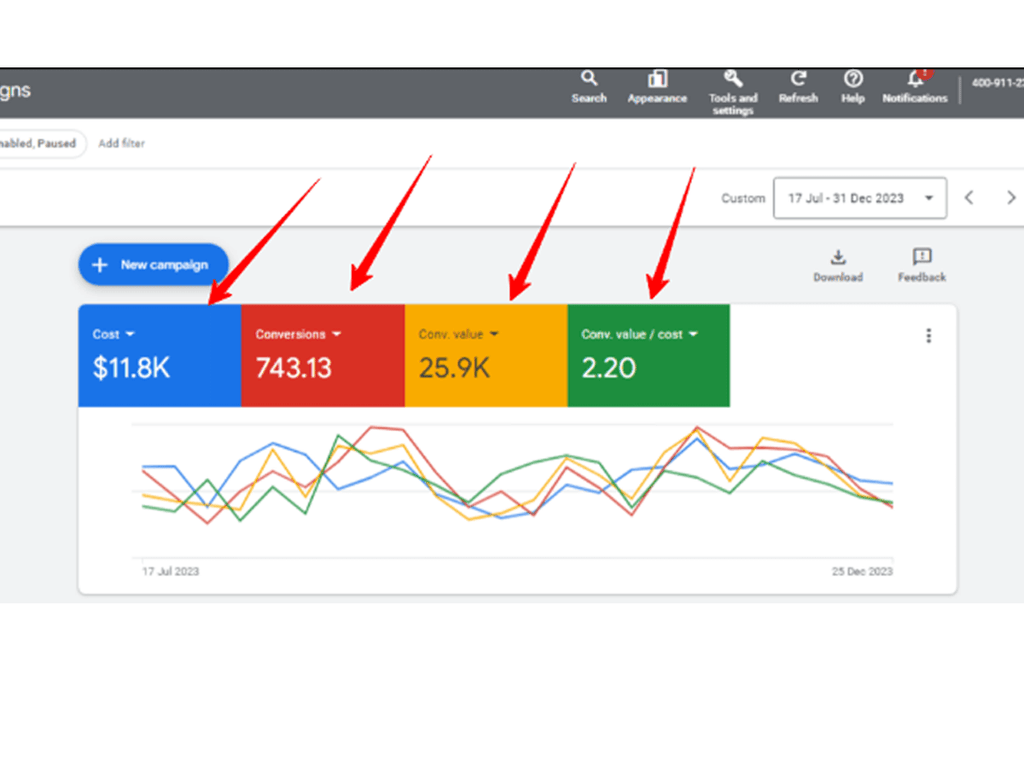1024x768 pixels.
Task: Expand the Conv. value / cost dropdown
Action: pyautogui.click(x=693, y=334)
